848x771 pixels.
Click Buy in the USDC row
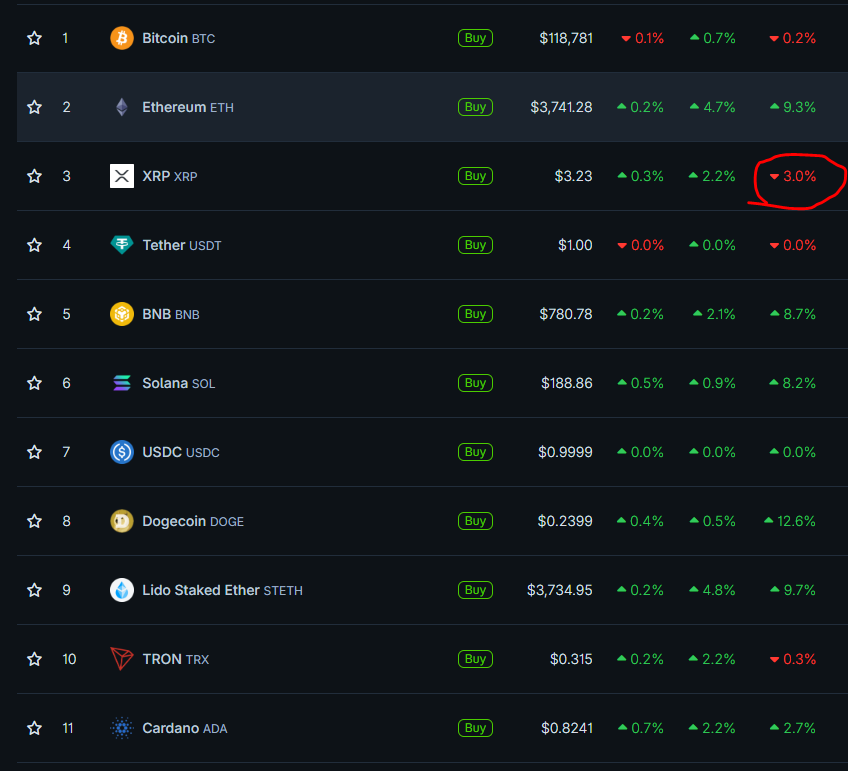tap(475, 452)
